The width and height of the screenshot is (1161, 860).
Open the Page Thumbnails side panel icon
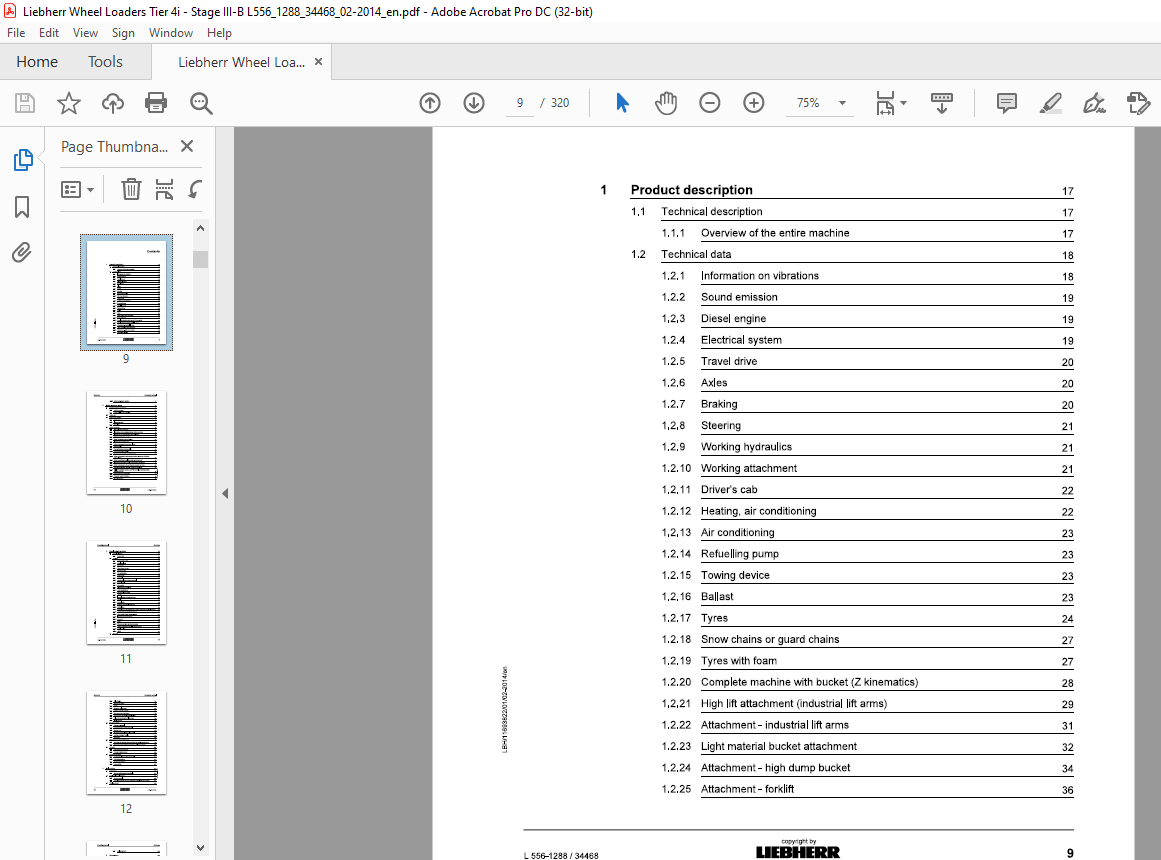click(23, 159)
